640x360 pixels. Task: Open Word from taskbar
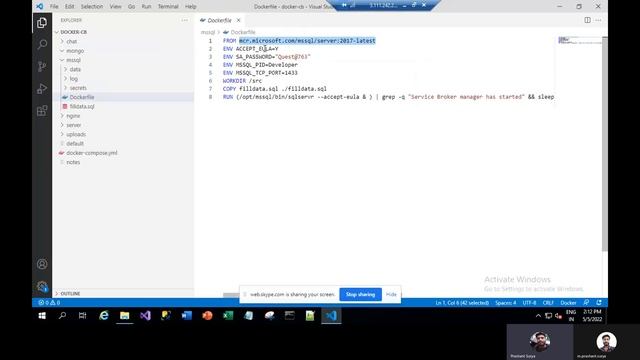coord(187,316)
